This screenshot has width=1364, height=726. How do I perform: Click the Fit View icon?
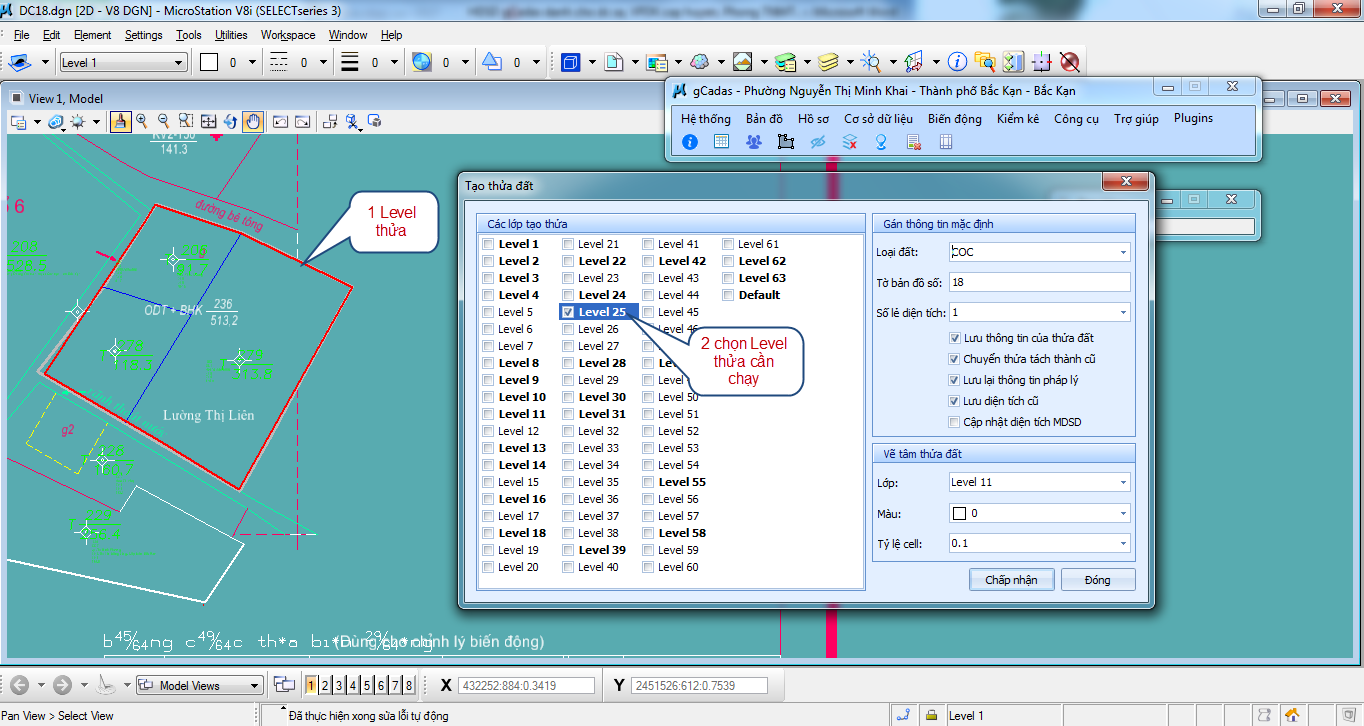pos(208,122)
